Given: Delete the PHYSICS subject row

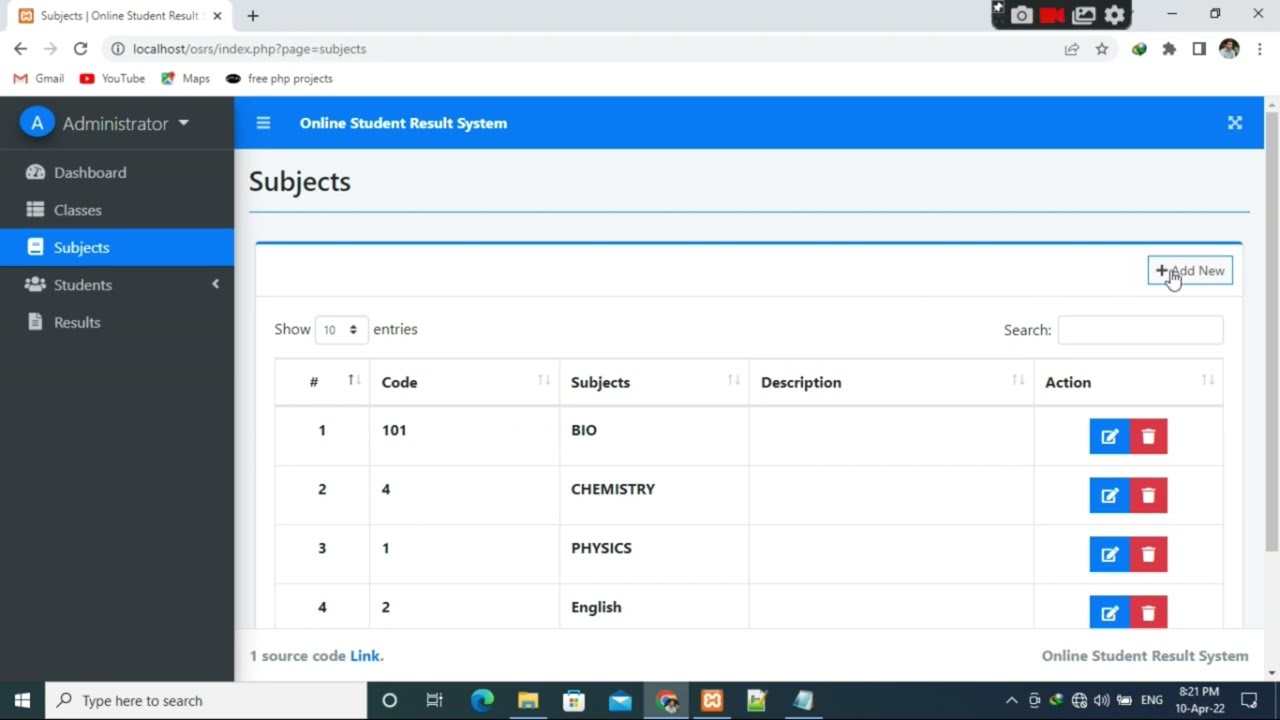Looking at the screenshot, I should tap(1148, 555).
